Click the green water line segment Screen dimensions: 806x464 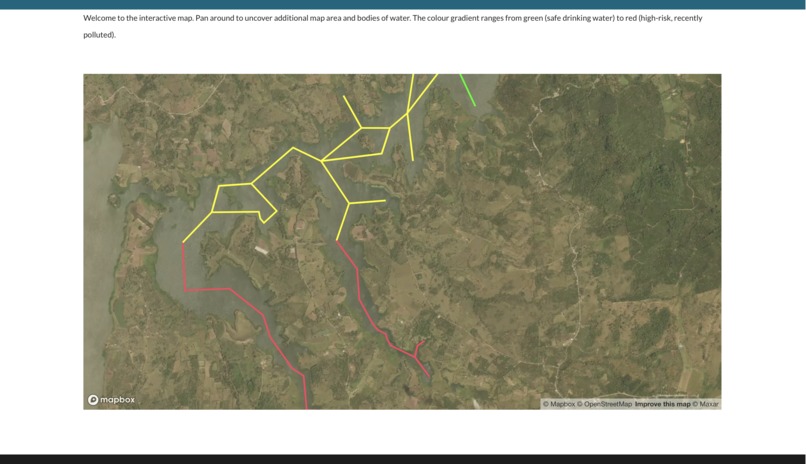[467, 90]
